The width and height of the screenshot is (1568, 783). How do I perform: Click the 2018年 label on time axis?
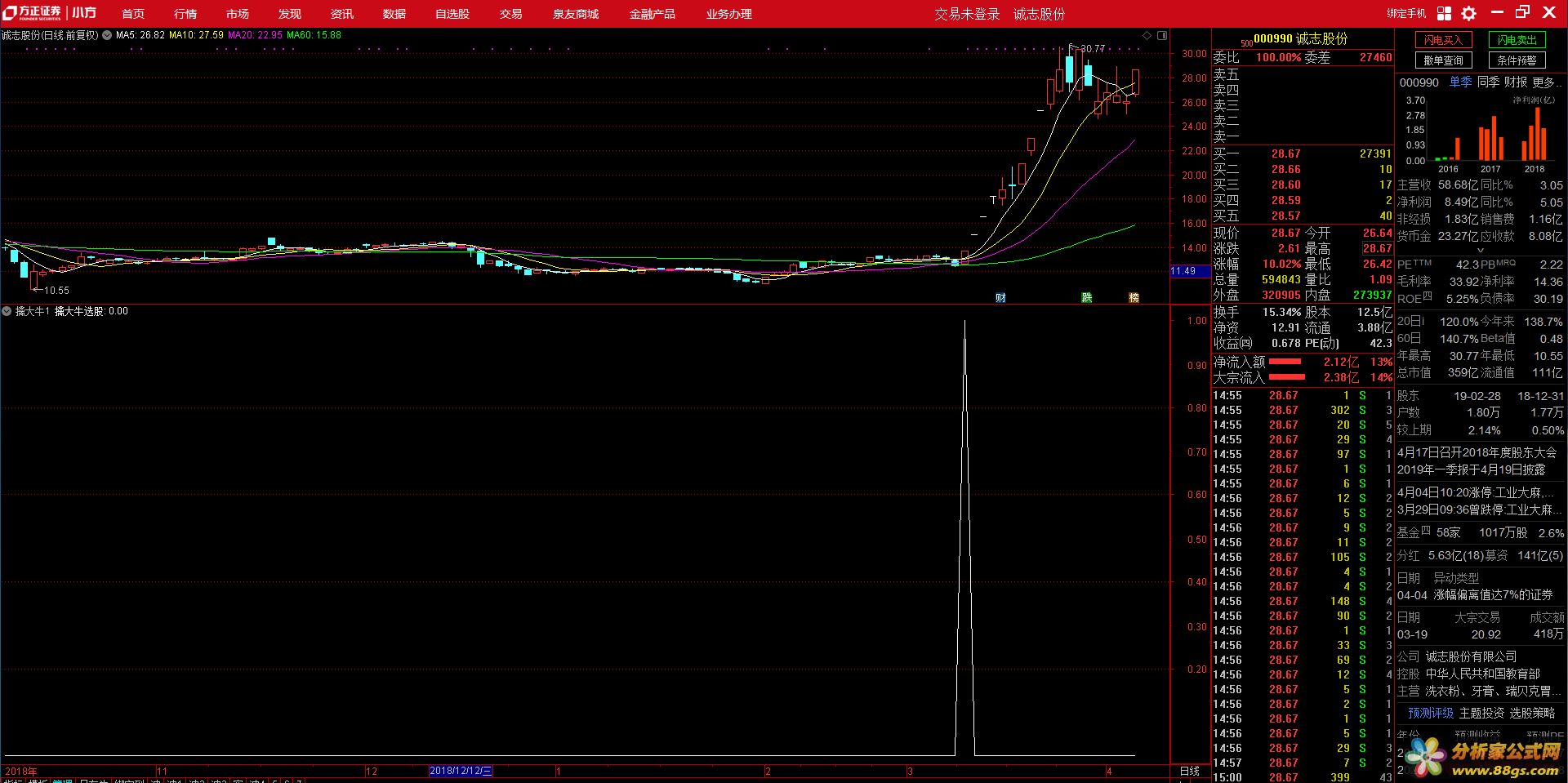click(21, 771)
